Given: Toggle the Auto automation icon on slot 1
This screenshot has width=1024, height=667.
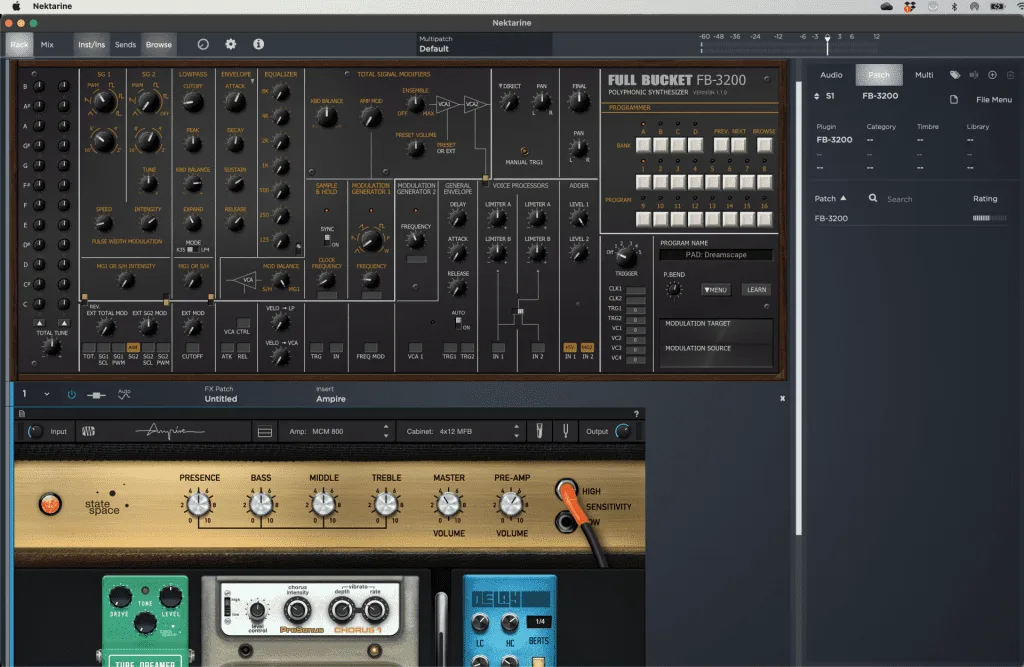Looking at the screenshot, I should 124,394.
